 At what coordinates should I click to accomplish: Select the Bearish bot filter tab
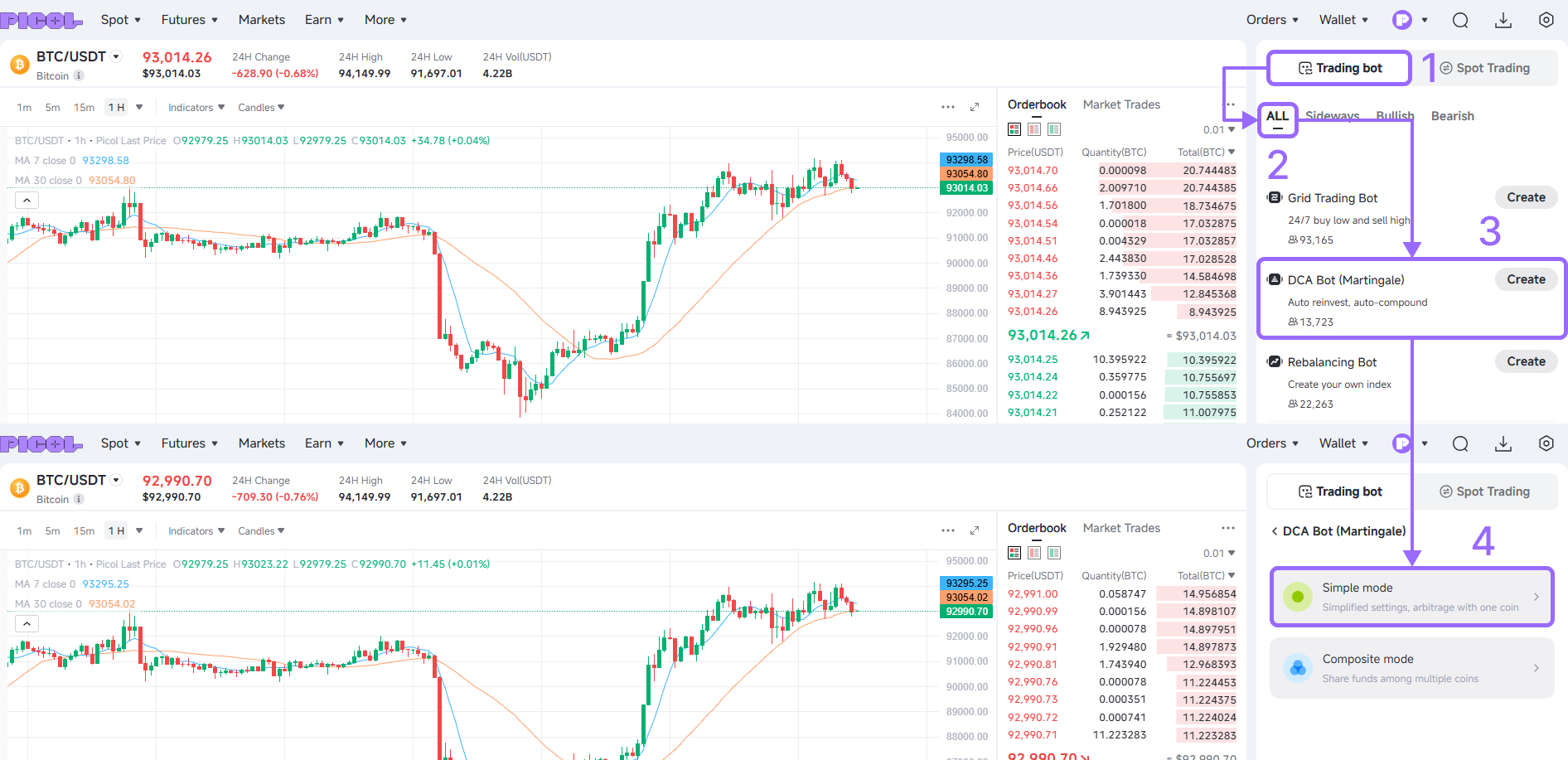1453,116
